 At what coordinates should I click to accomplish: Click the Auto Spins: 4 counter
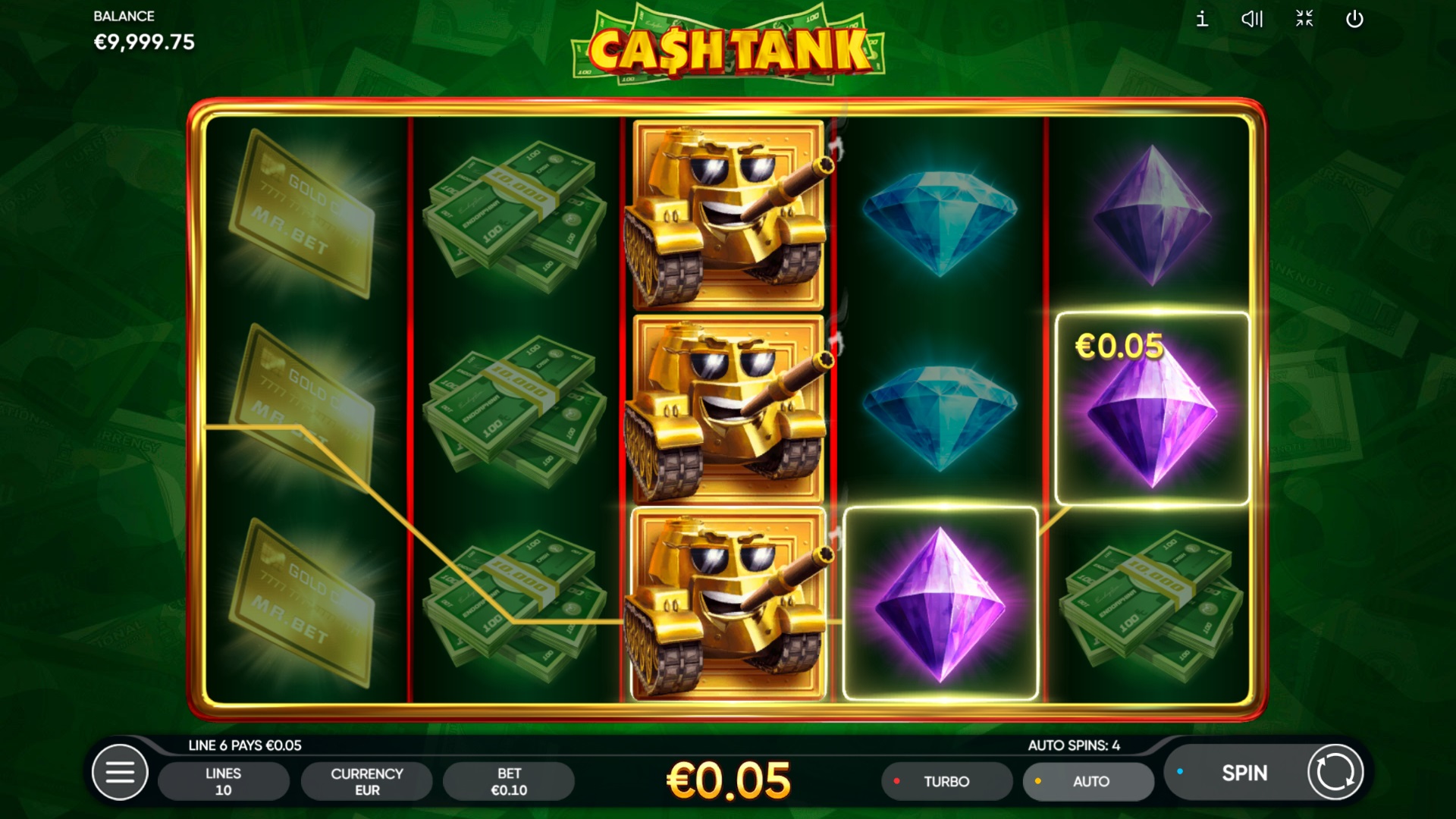click(1074, 745)
